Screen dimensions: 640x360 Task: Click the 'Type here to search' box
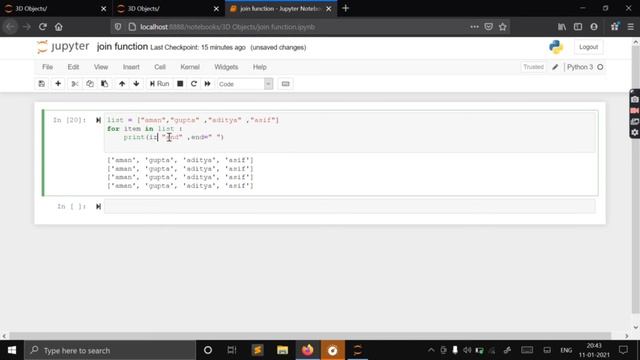[110, 350]
